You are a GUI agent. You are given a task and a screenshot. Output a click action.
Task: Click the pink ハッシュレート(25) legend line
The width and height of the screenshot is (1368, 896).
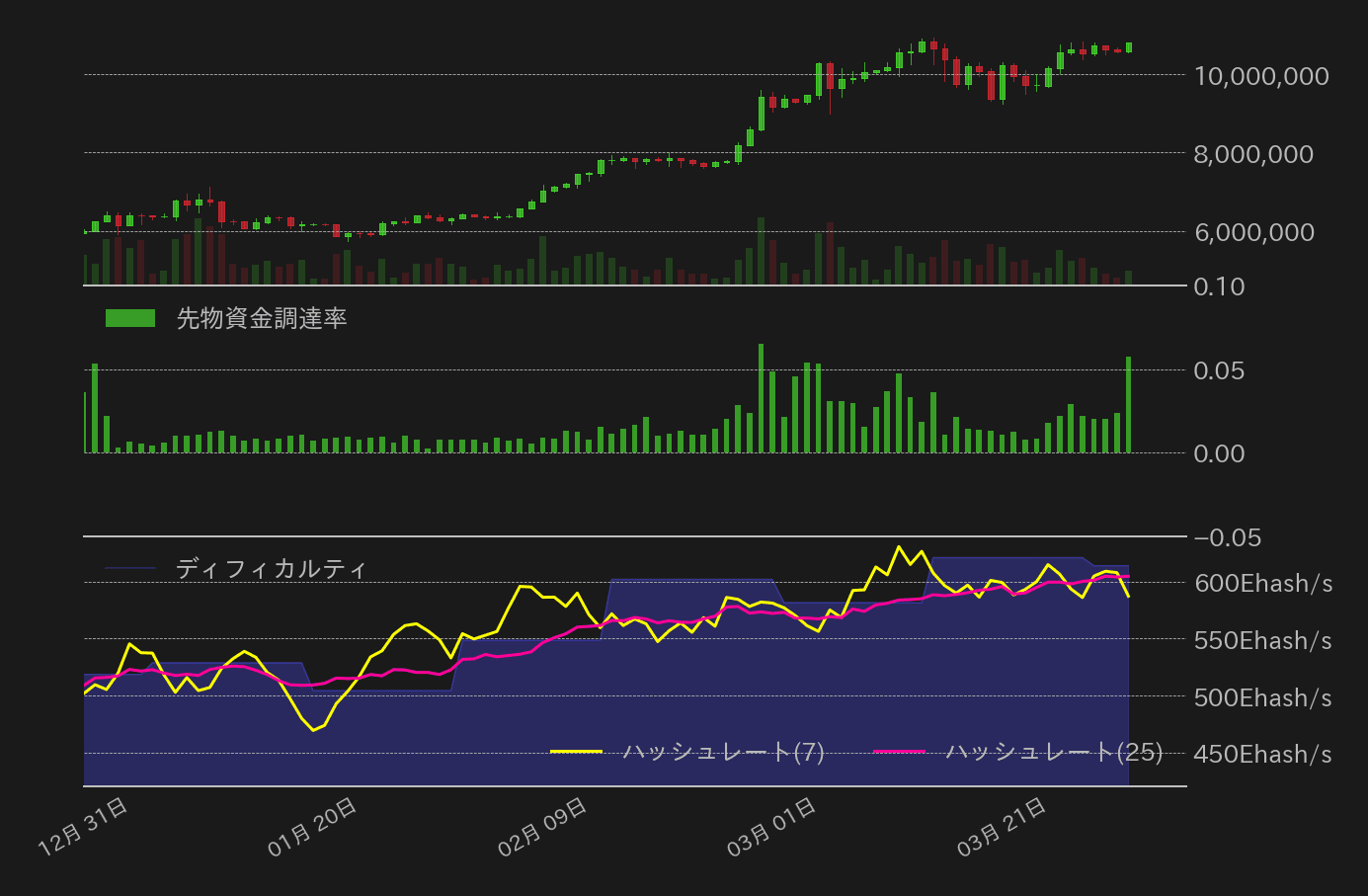point(899,752)
